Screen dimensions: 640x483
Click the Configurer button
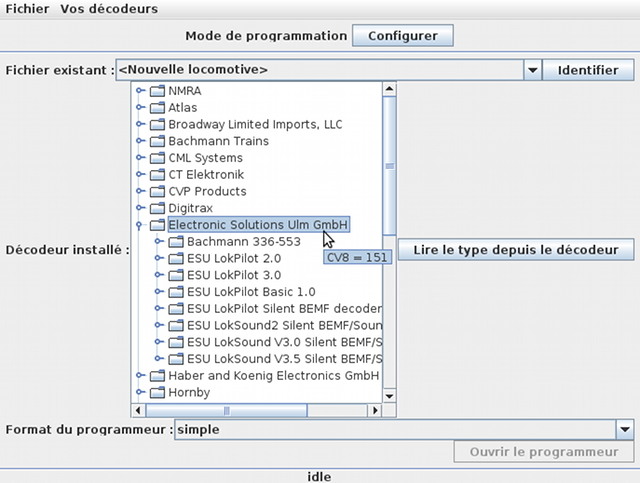tap(402, 36)
